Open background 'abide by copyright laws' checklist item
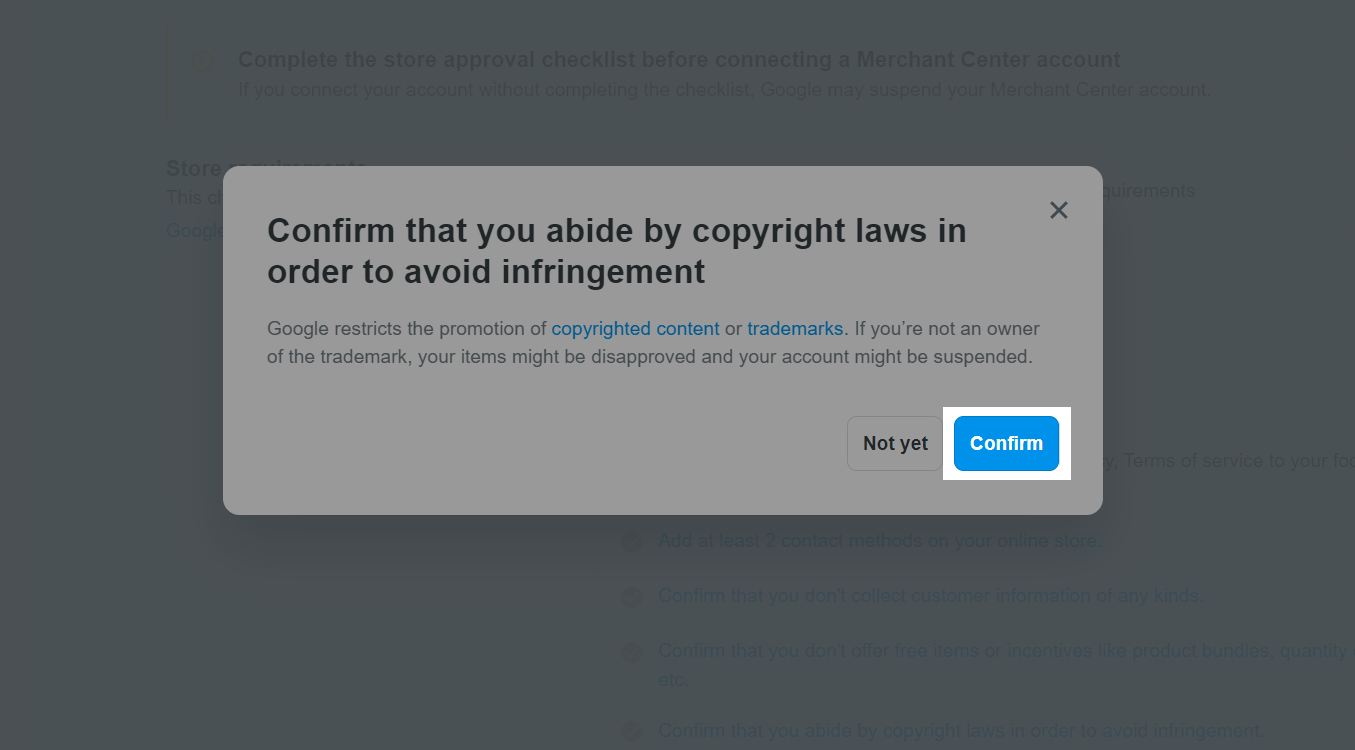 pos(960,730)
